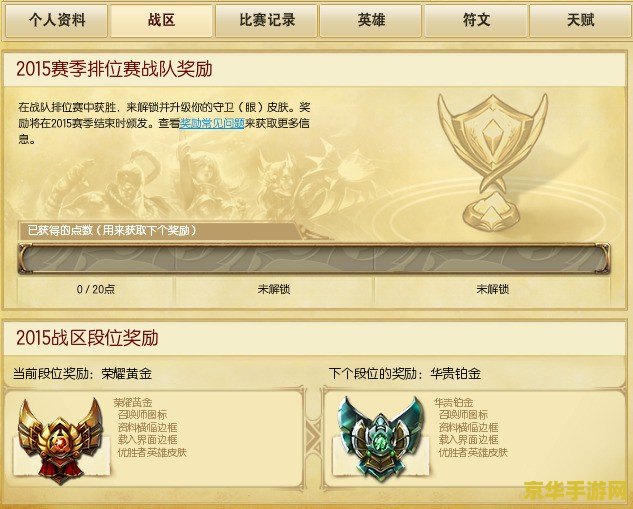Click the 华贵铂金 platinum rank emblem
The width and height of the screenshot is (633, 509).
[381, 439]
